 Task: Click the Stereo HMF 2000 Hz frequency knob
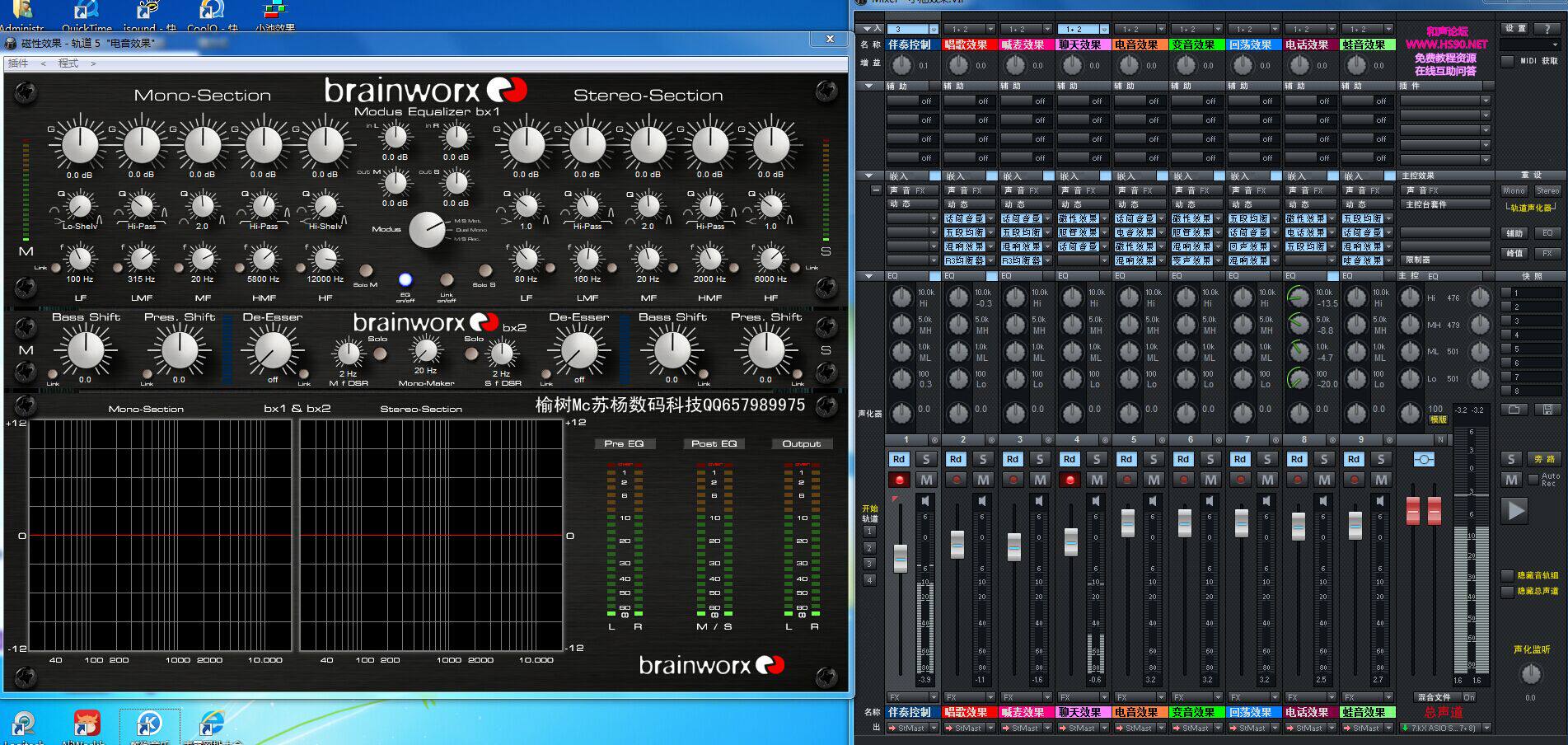pyautogui.click(x=709, y=259)
